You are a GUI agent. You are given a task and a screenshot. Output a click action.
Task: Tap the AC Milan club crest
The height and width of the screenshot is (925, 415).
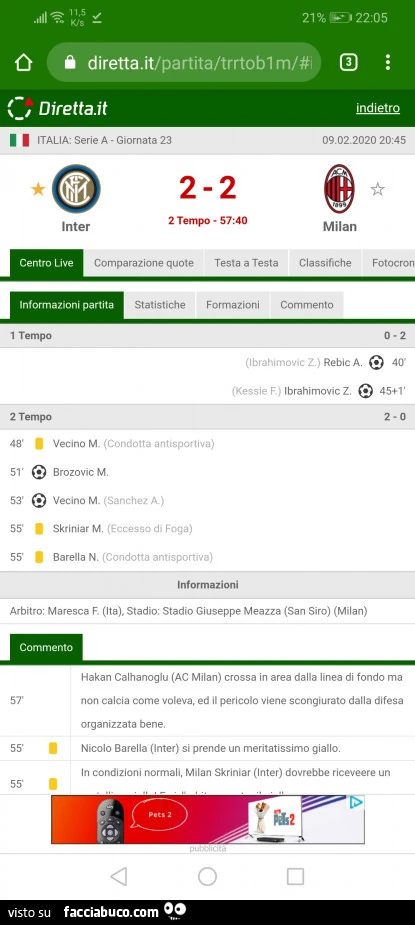pos(339,189)
